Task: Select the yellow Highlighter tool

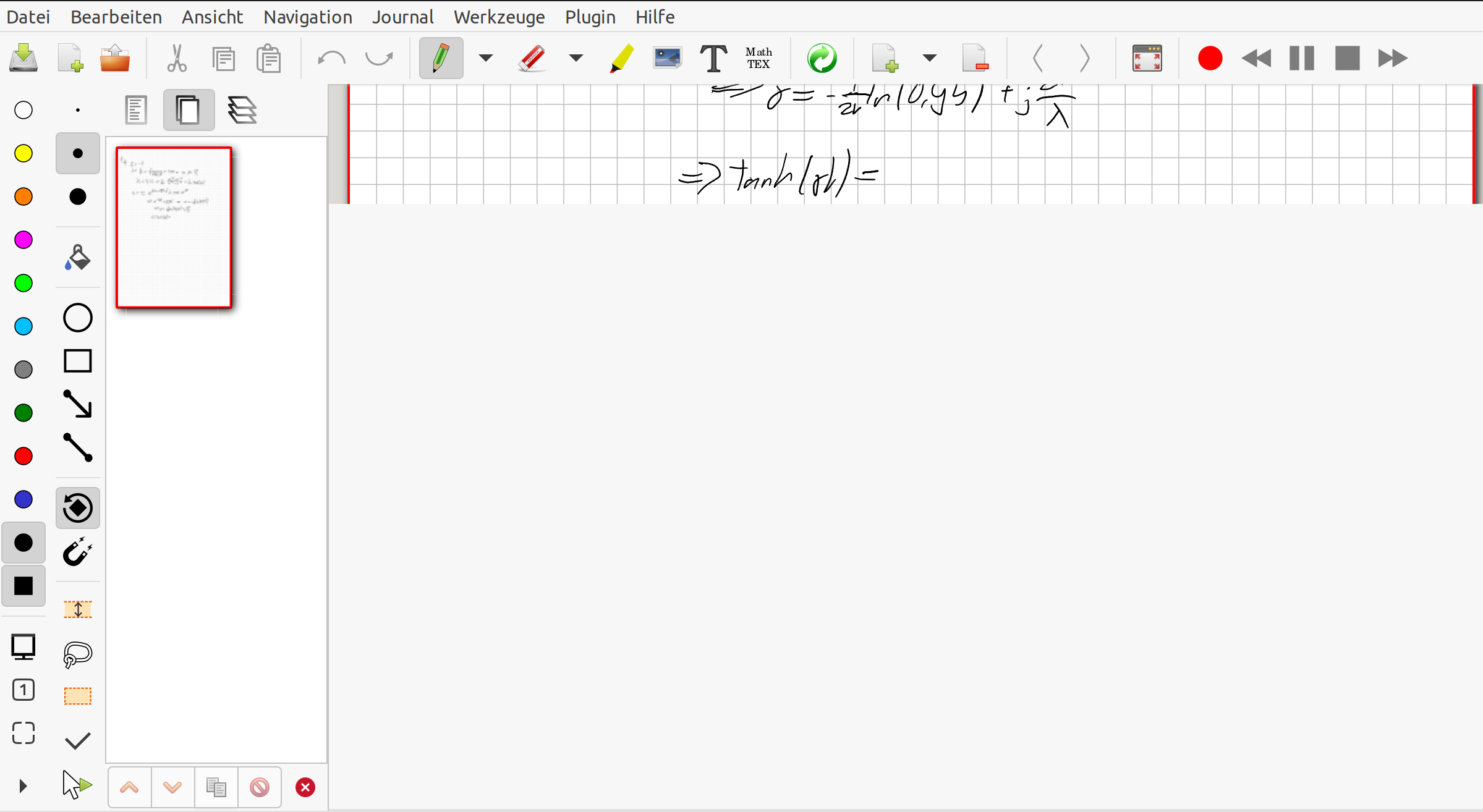Action: coord(621,59)
